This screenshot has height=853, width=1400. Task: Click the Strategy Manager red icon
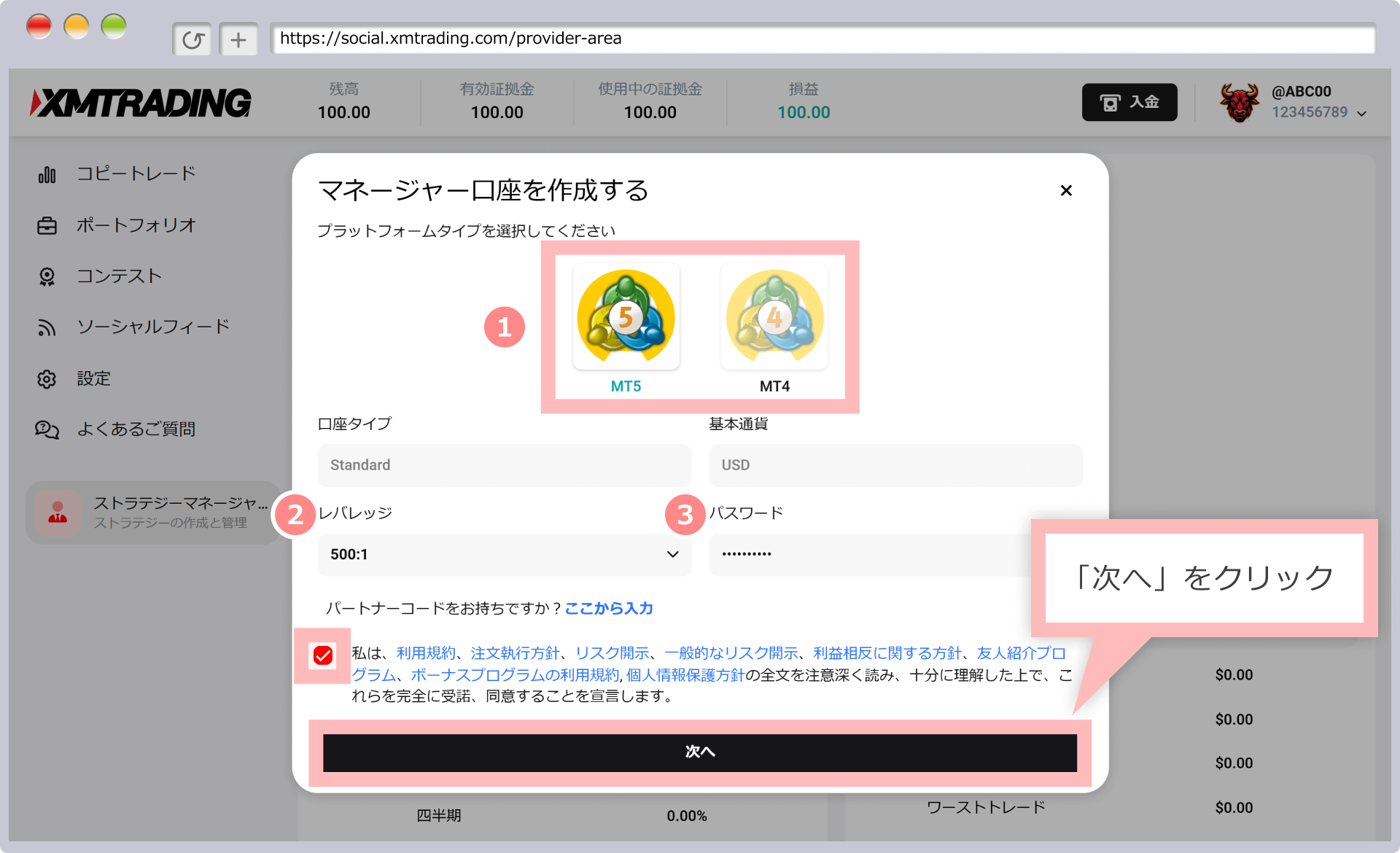[58, 513]
